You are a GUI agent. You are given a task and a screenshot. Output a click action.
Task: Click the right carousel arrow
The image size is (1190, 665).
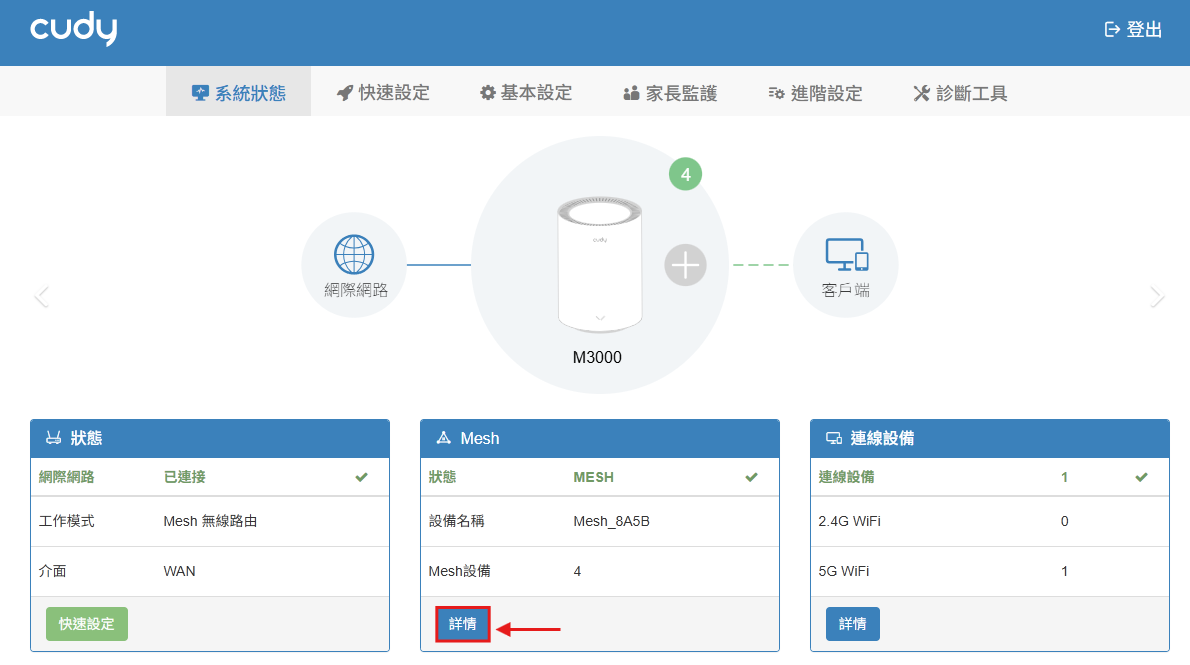tap(1156, 296)
